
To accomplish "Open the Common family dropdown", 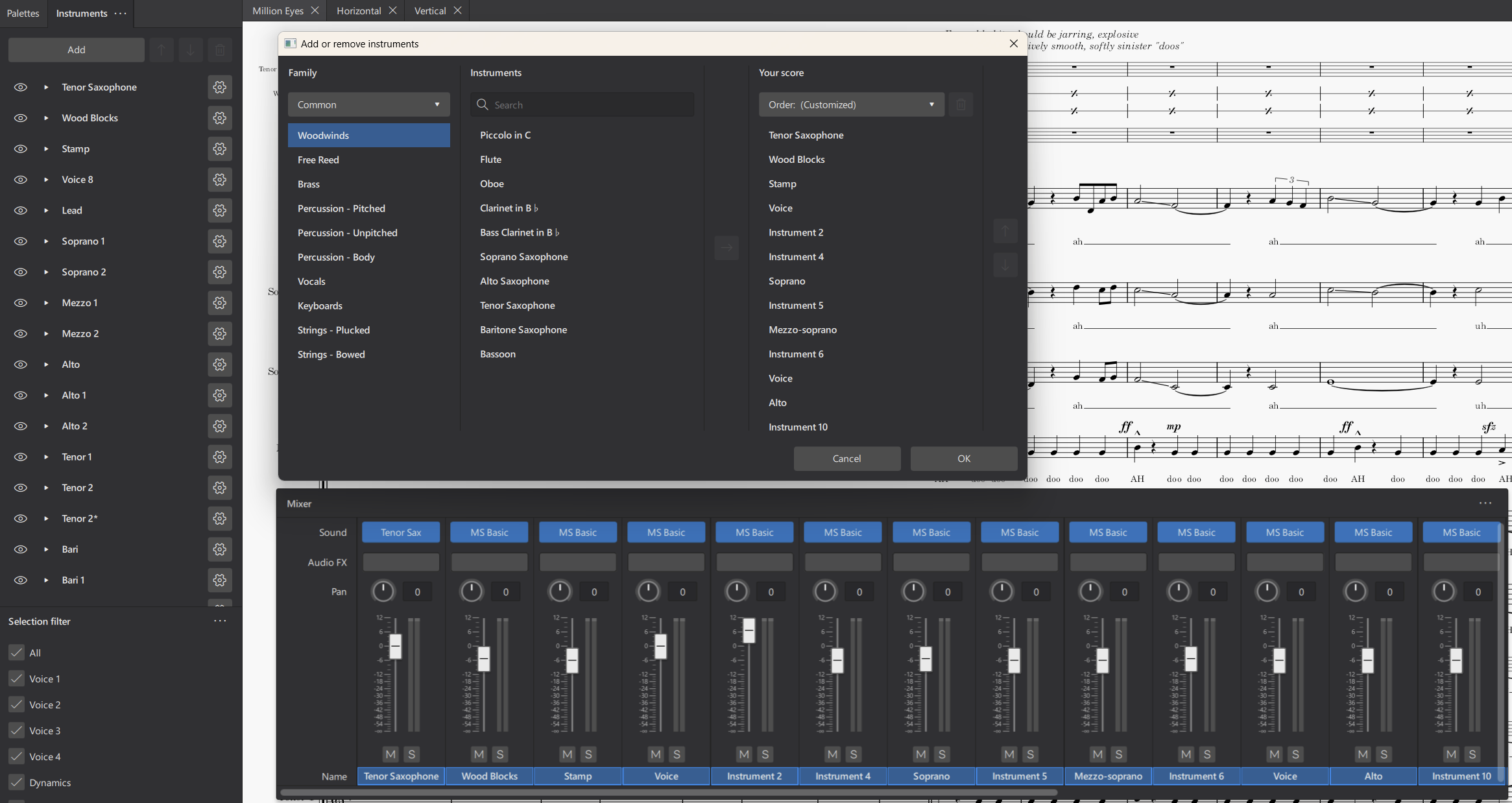I will (368, 104).
